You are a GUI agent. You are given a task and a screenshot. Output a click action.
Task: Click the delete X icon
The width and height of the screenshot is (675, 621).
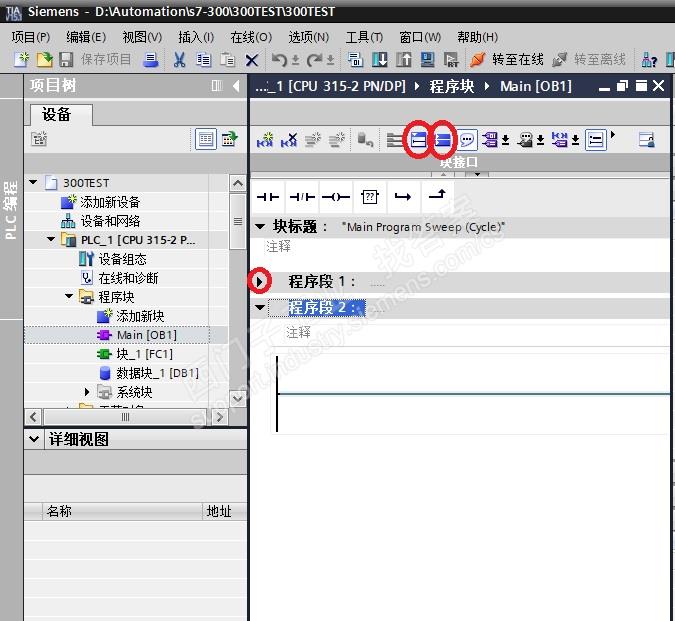pos(252,60)
